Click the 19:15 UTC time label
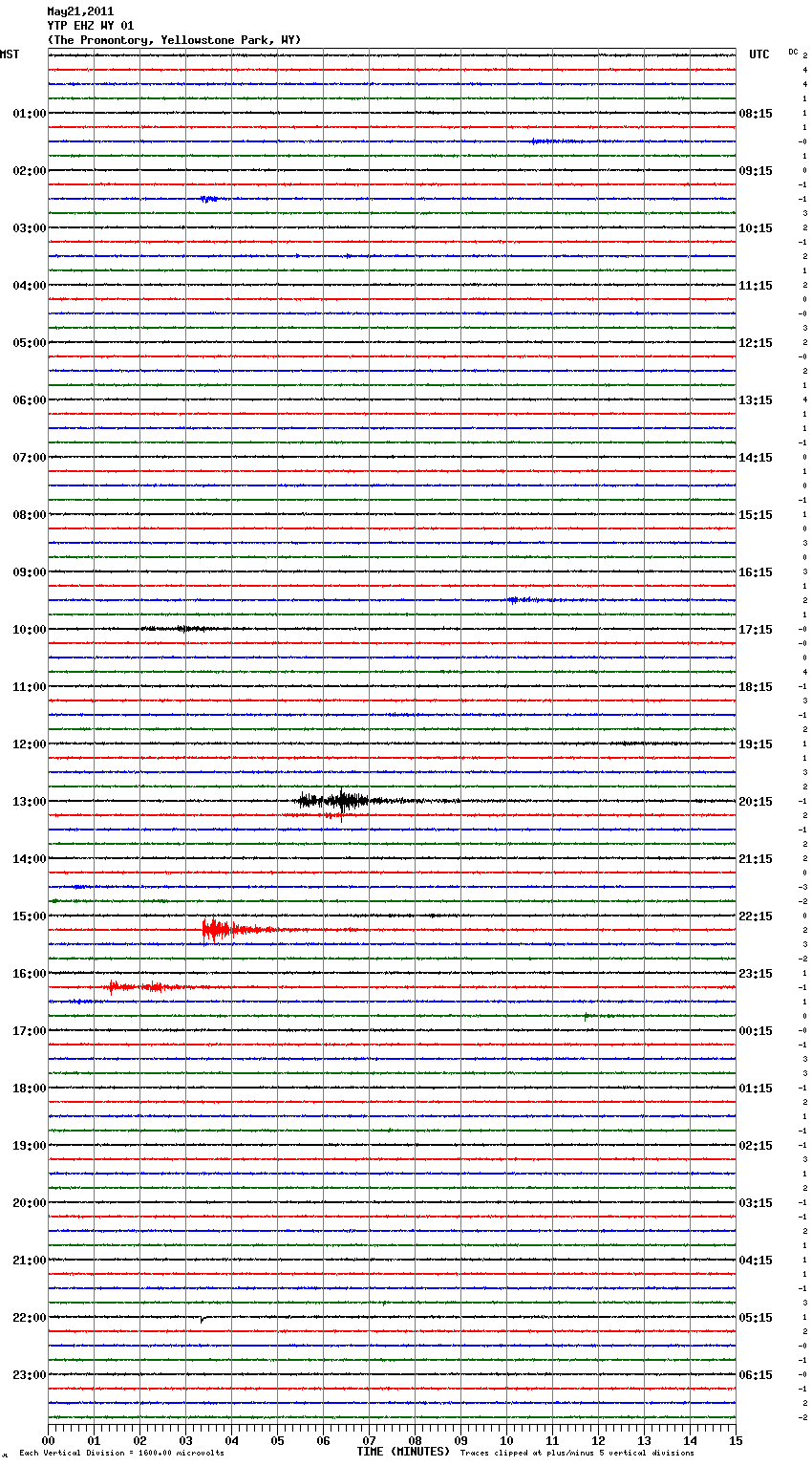This screenshot has width=812, height=1466. click(756, 744)
